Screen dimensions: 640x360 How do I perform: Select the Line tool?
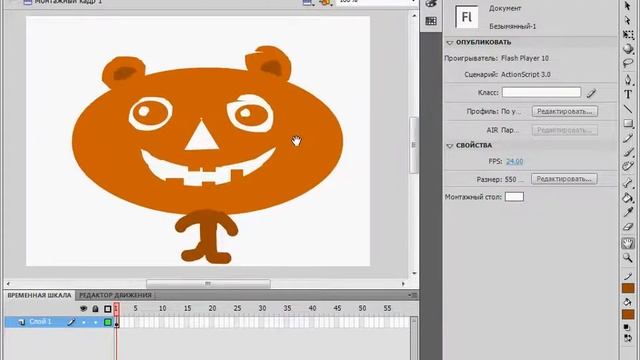point(628,109)
